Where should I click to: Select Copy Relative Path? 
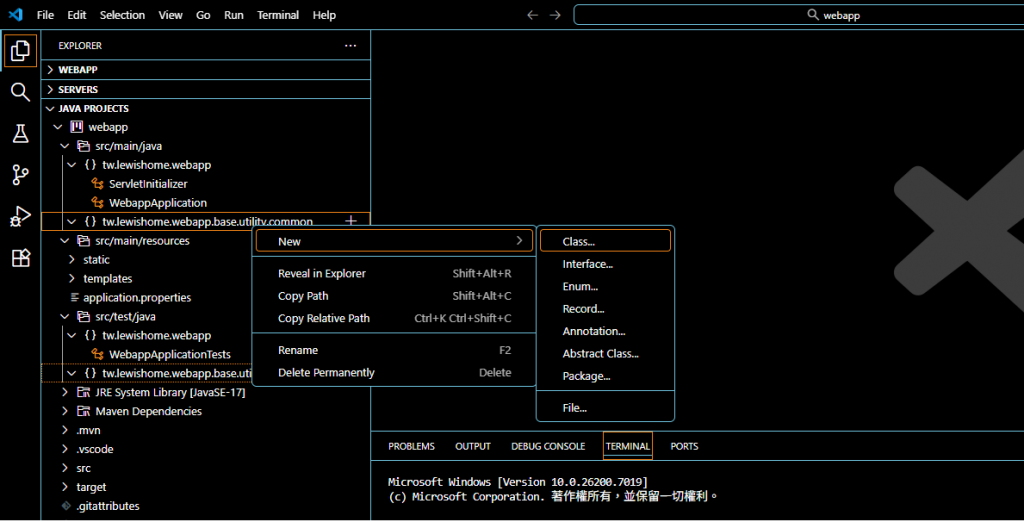point(394,318)
